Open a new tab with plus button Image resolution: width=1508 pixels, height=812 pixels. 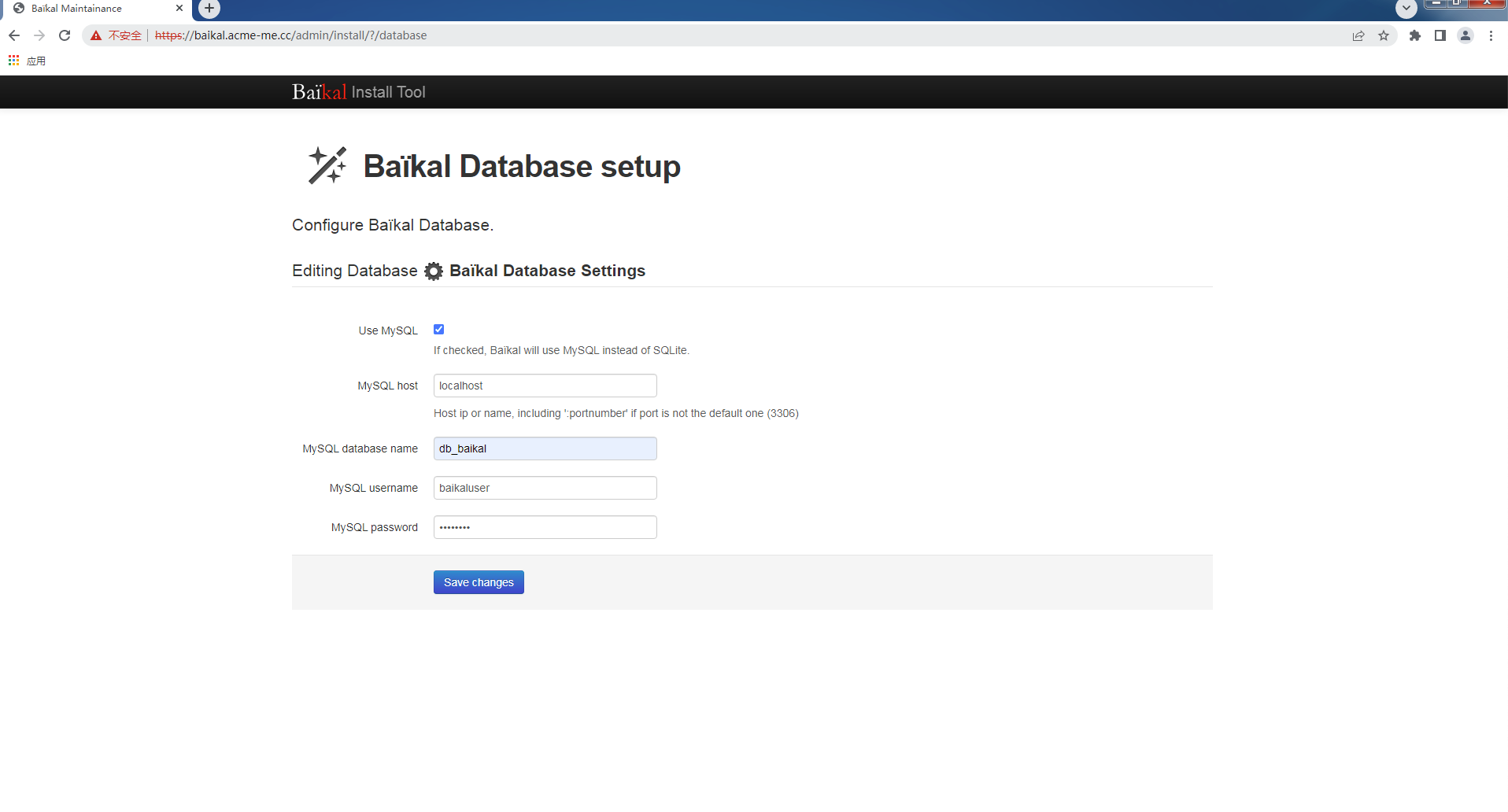coord(209,9)
